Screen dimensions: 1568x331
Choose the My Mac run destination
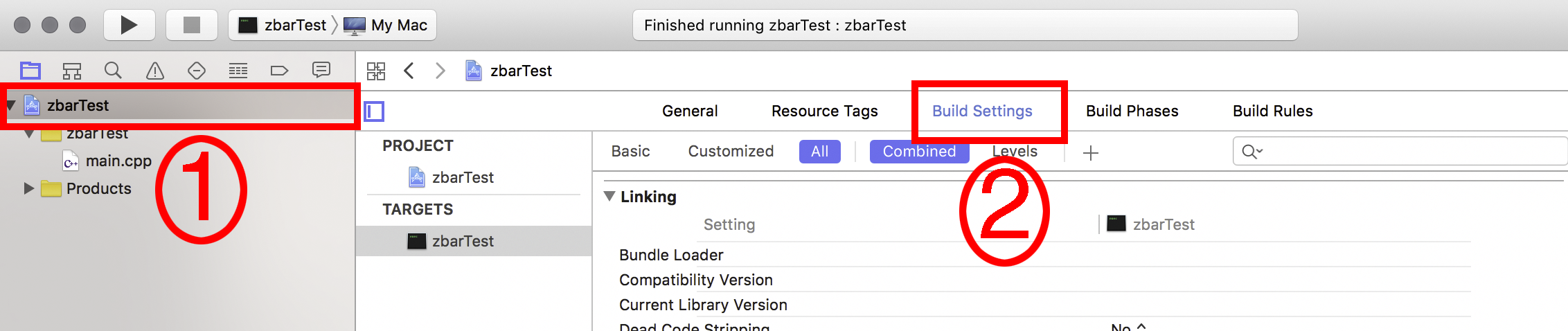(x=386, y=25)
